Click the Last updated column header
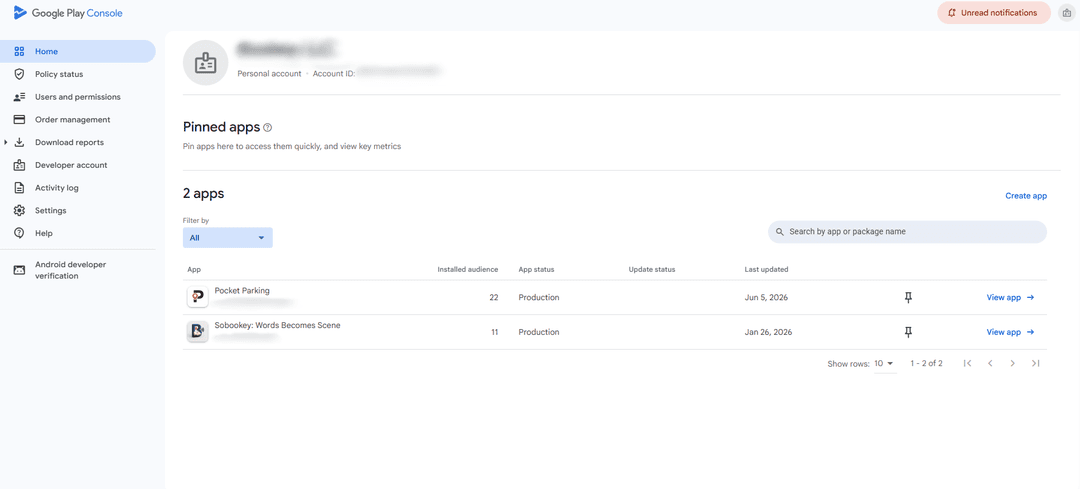This screenshot has height=489, width=1080. (x=767, y=269)
